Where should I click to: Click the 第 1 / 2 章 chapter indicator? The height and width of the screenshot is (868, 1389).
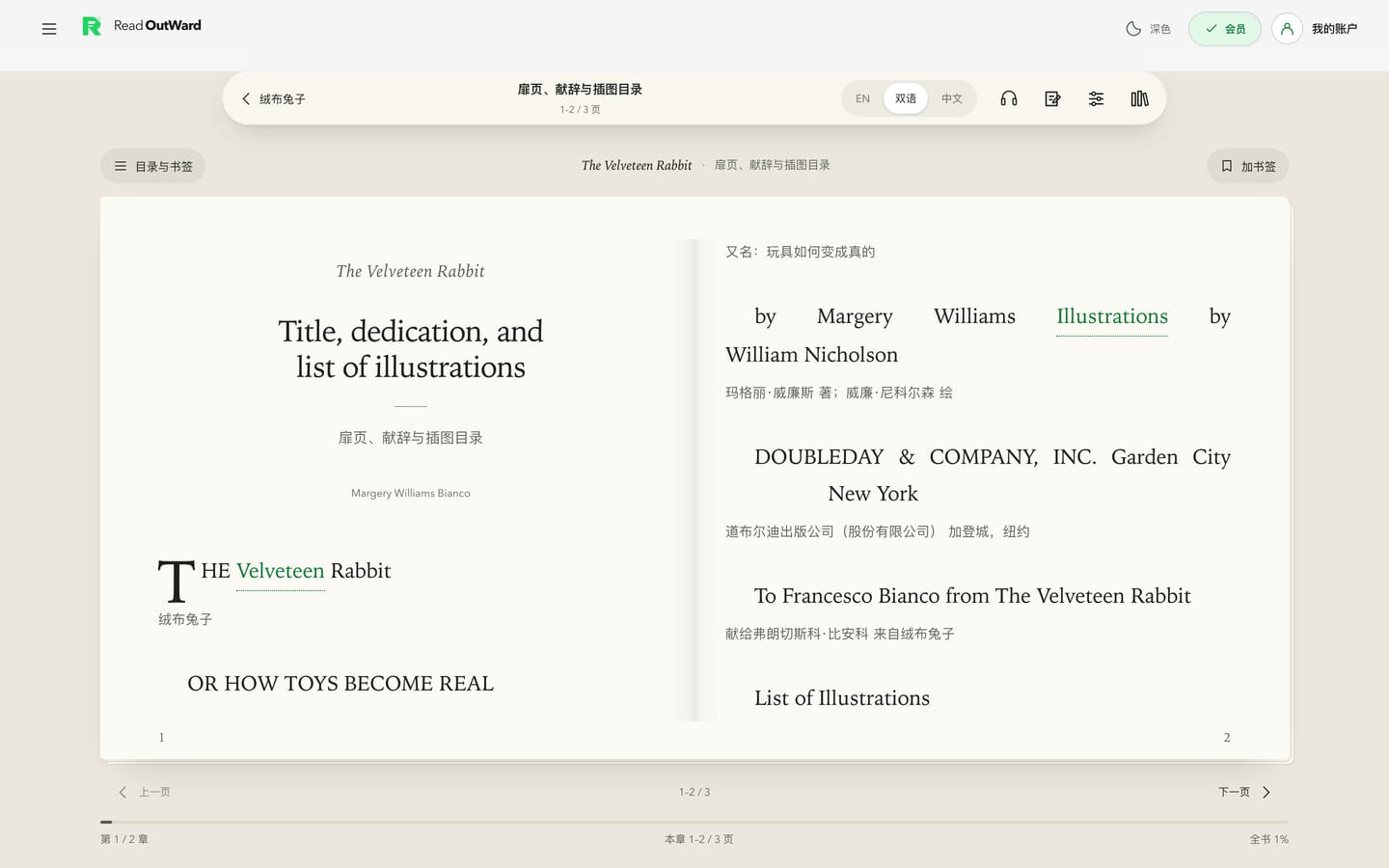[124, 839]
